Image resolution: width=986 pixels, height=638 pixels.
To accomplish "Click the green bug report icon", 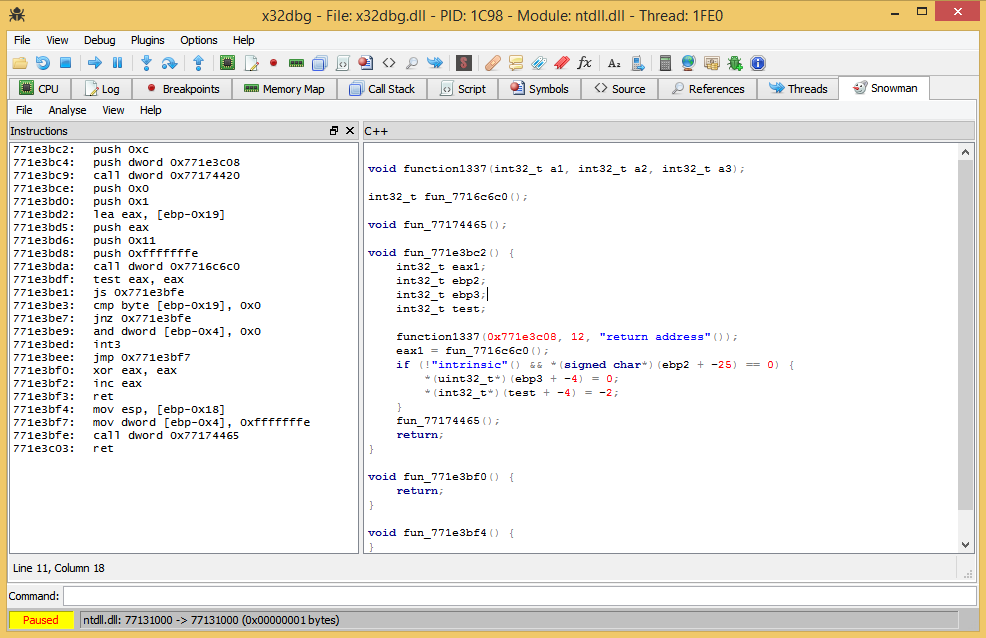I will pyautogui.click(x=734, y=63).
